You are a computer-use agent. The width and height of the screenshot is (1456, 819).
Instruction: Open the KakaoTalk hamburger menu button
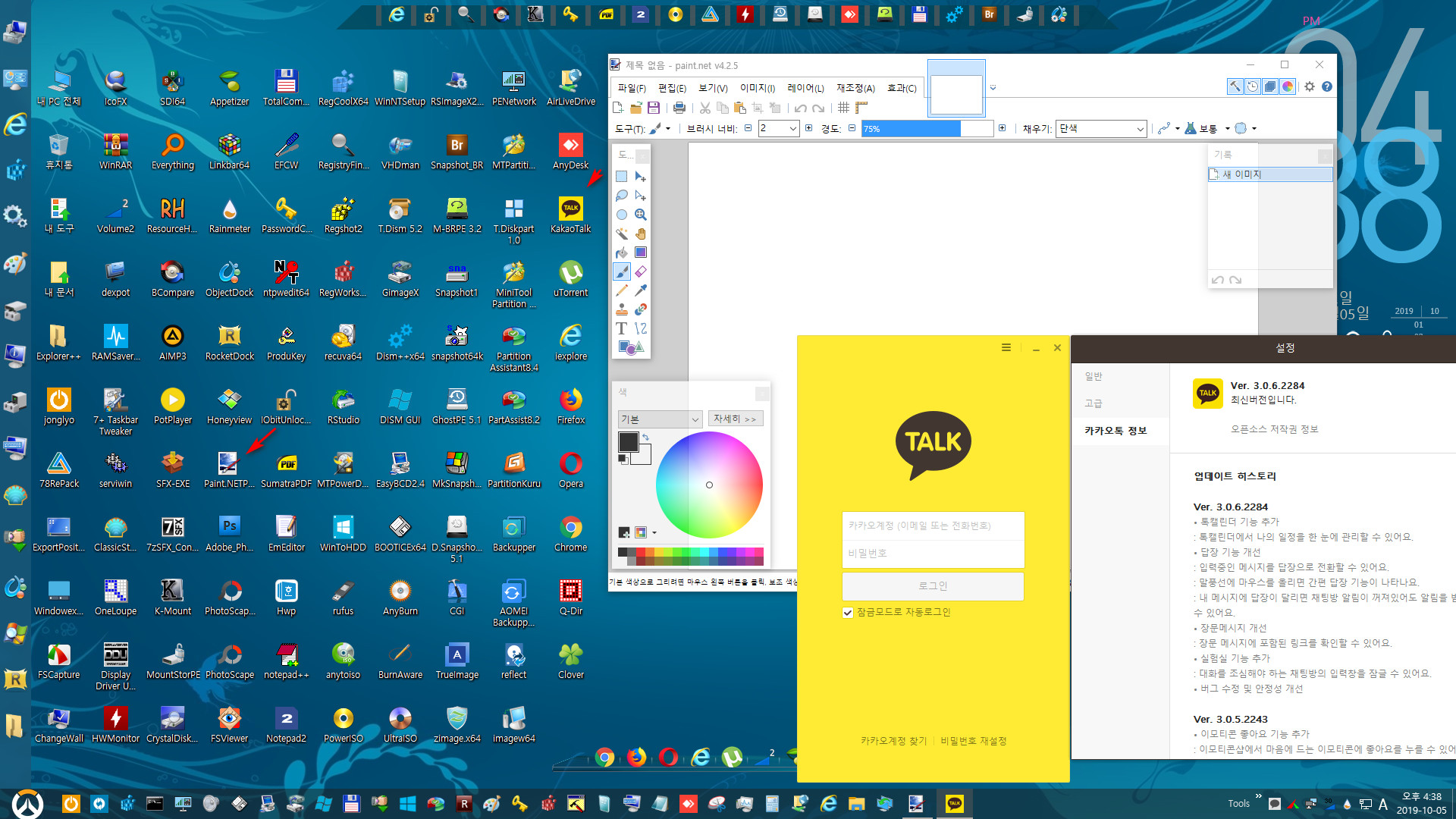point(1006,348)
